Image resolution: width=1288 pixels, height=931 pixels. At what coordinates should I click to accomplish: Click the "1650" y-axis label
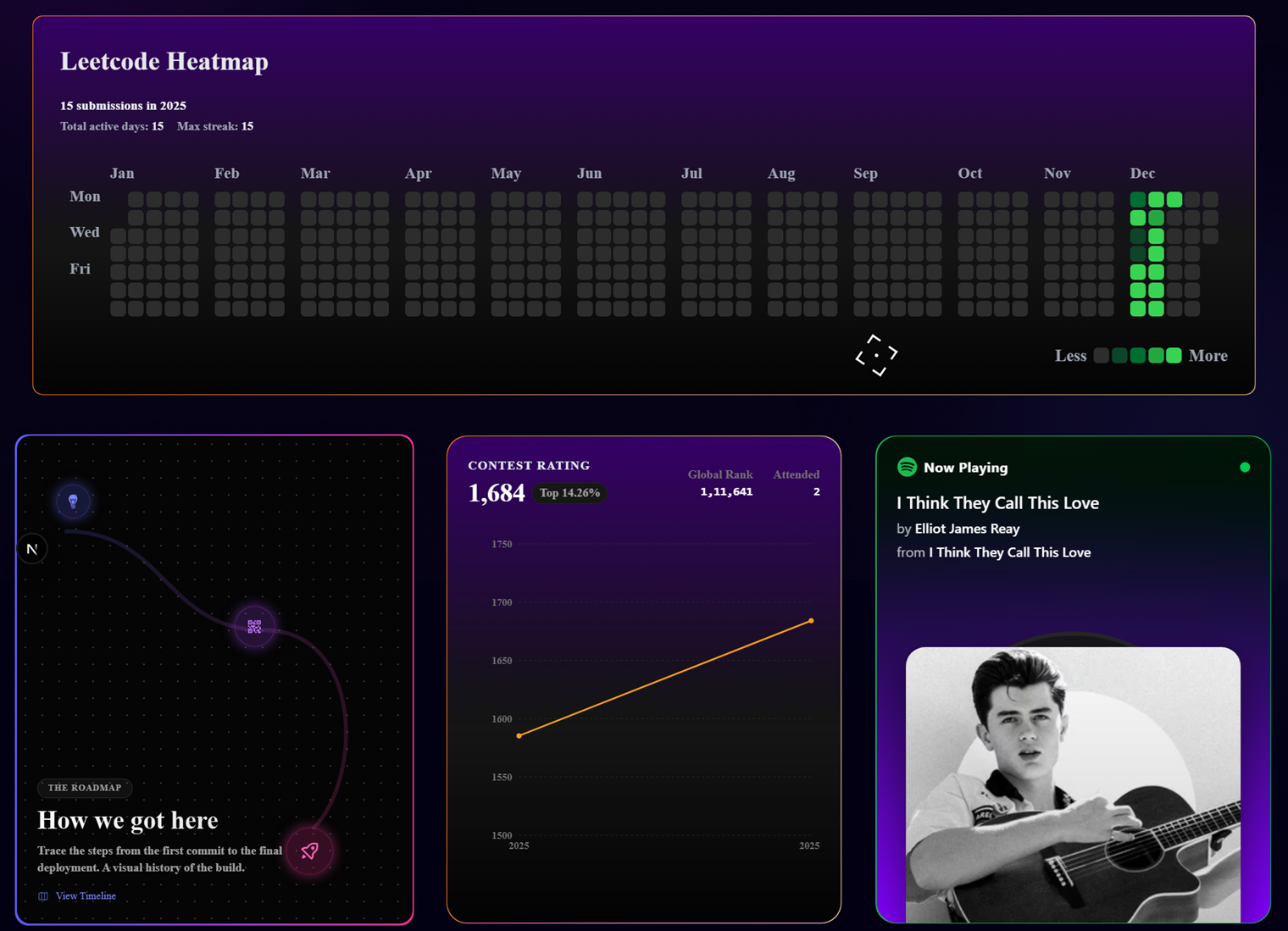tap(502, 661)
